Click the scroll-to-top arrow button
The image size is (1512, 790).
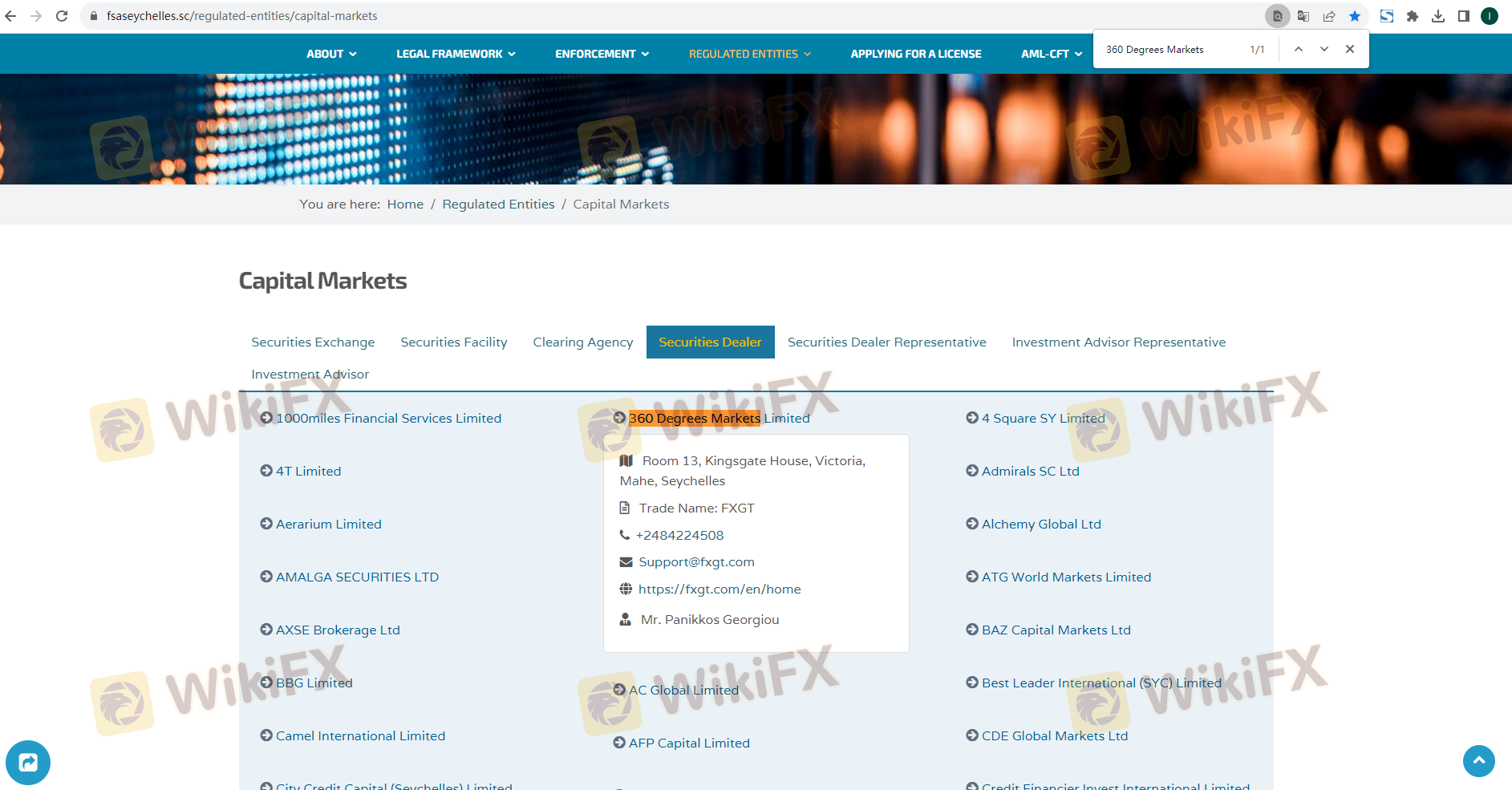tap(1478, 760)
